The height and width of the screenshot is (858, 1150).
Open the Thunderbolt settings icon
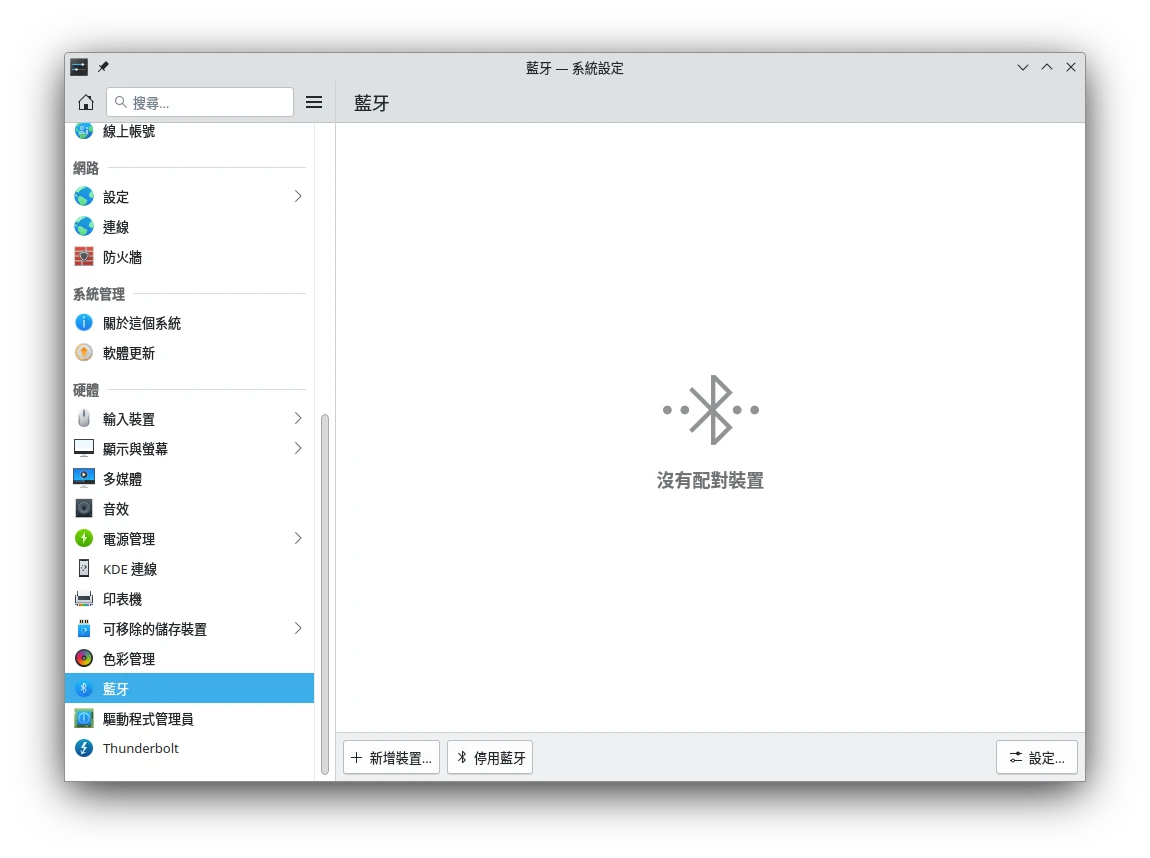84,748
